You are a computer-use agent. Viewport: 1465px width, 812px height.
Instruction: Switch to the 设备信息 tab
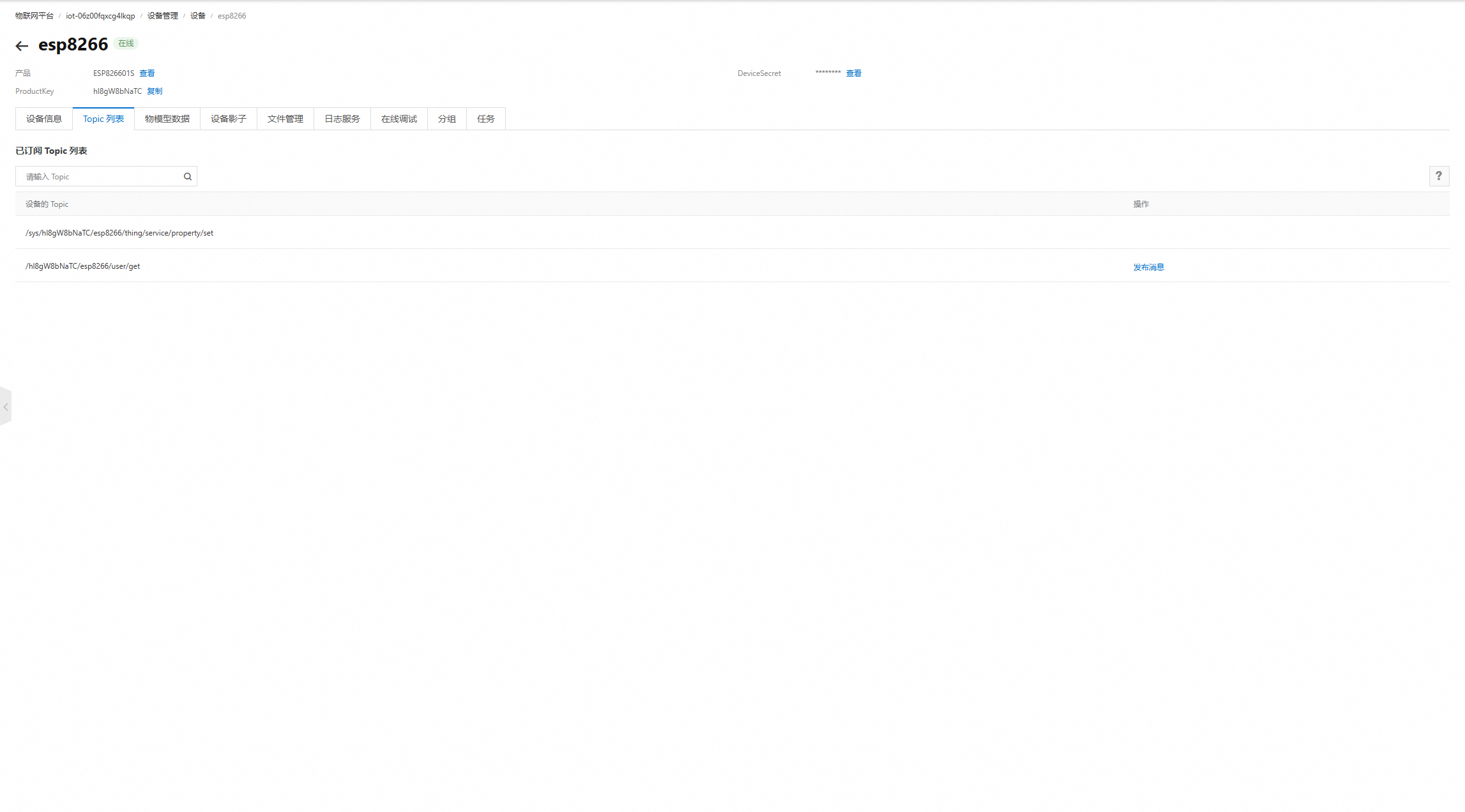[44, 119]
